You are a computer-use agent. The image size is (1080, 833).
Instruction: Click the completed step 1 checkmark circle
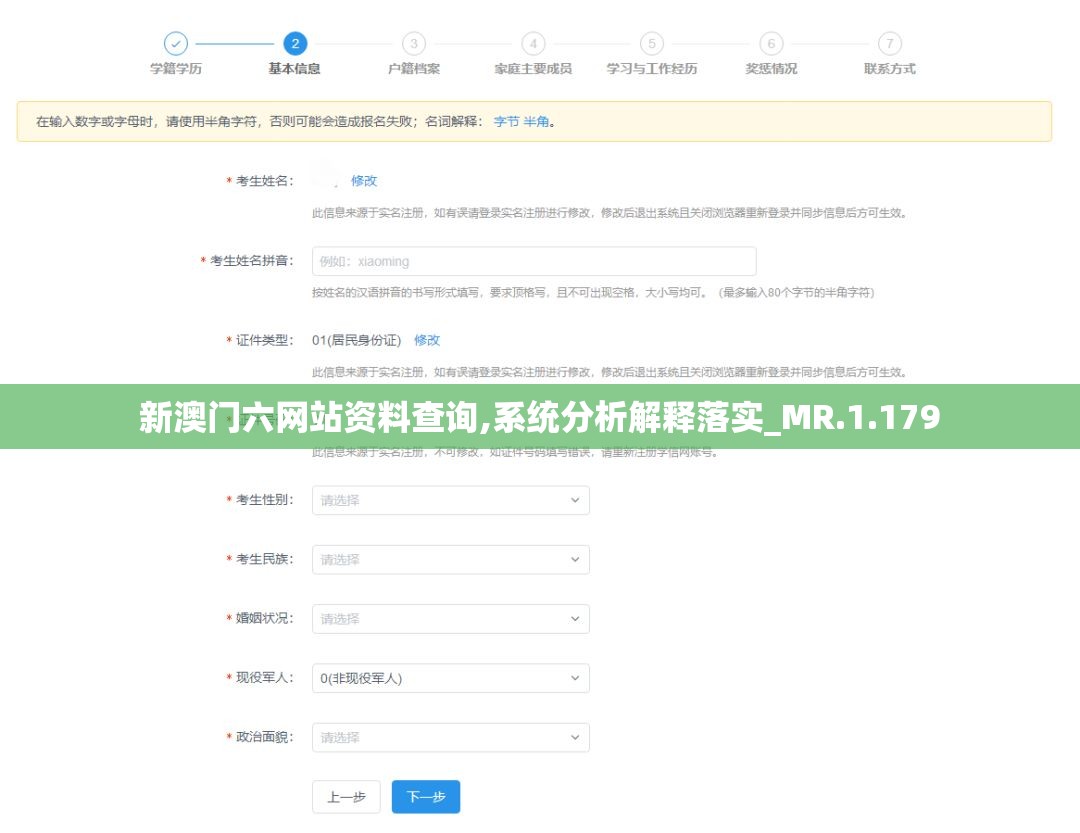click(x=176, y=43)
